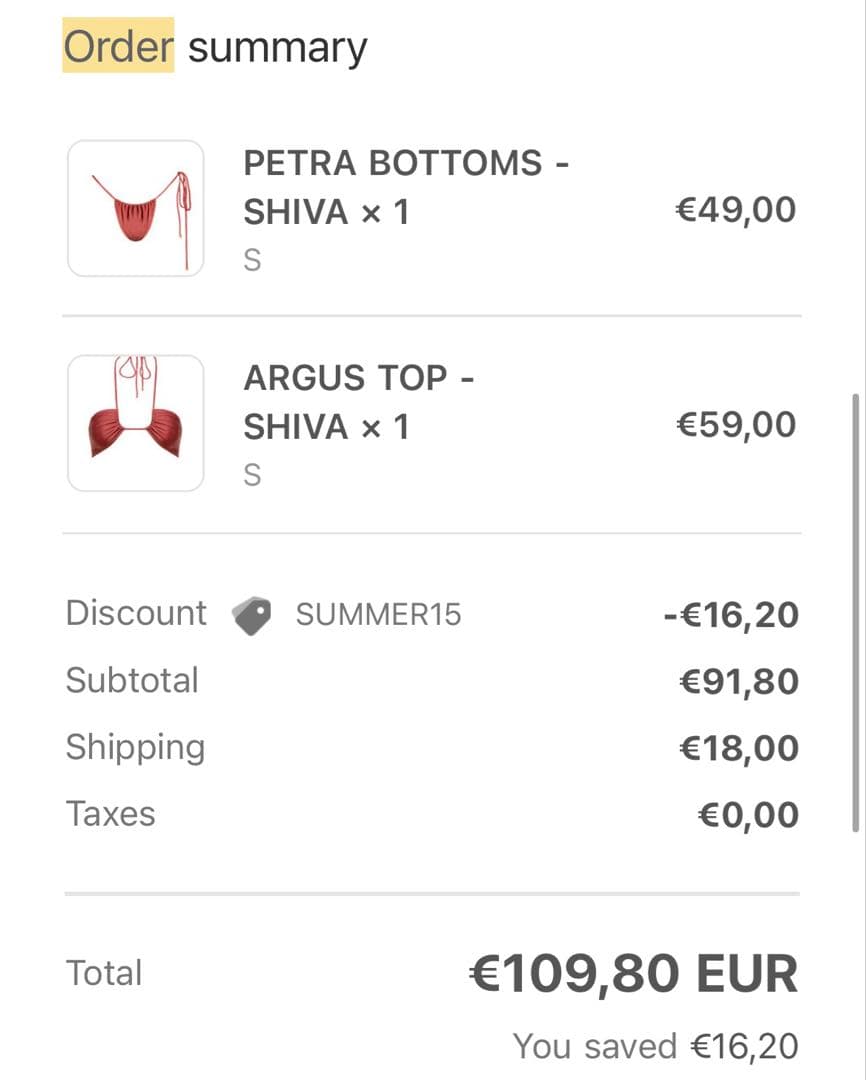Click the Subtotal label
The width and height of the screenshot is (866, 1080).
(132, 681)
